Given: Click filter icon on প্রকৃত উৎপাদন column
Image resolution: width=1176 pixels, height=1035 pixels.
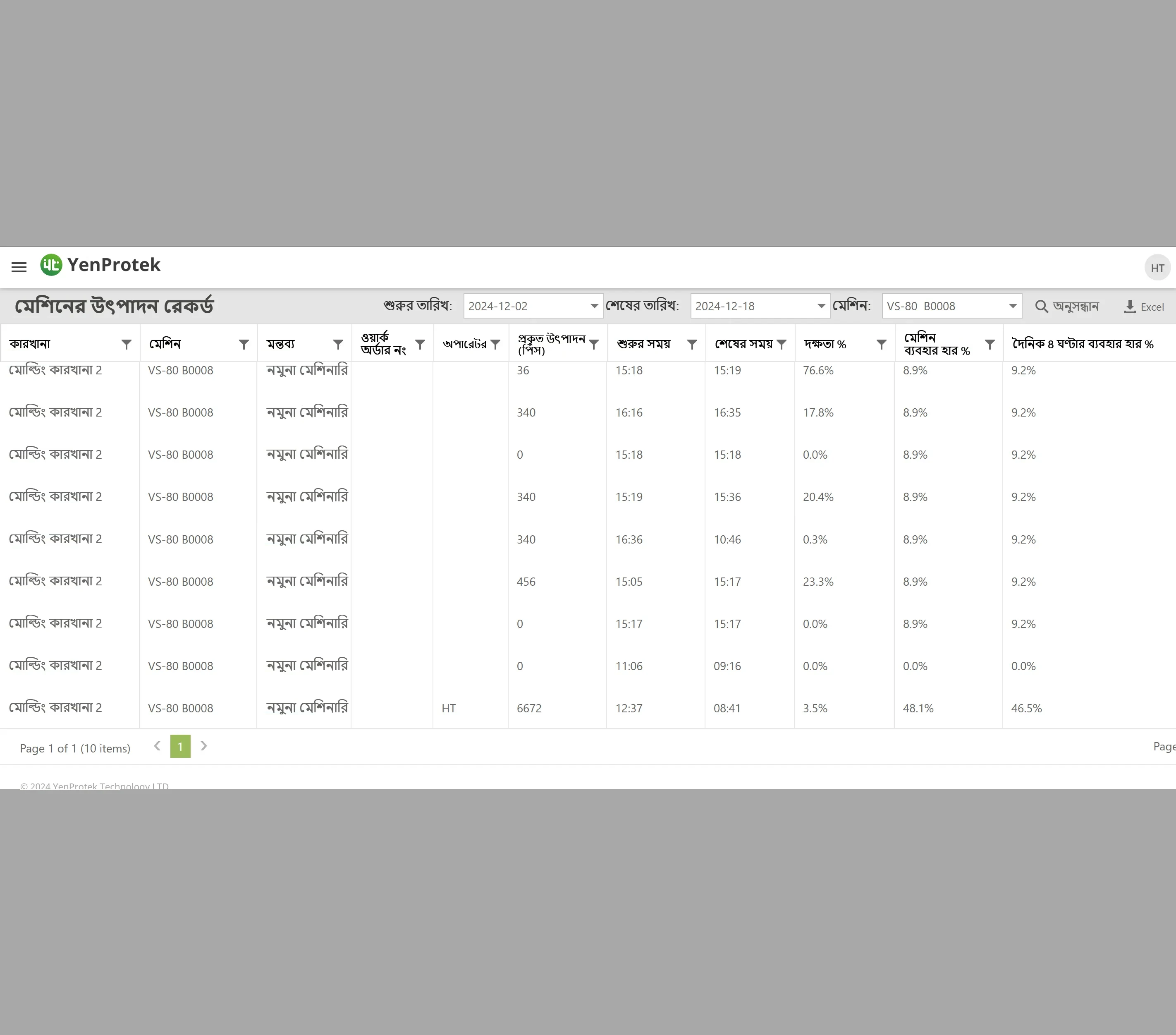Looking at the screenshot, I should point(594,344).
